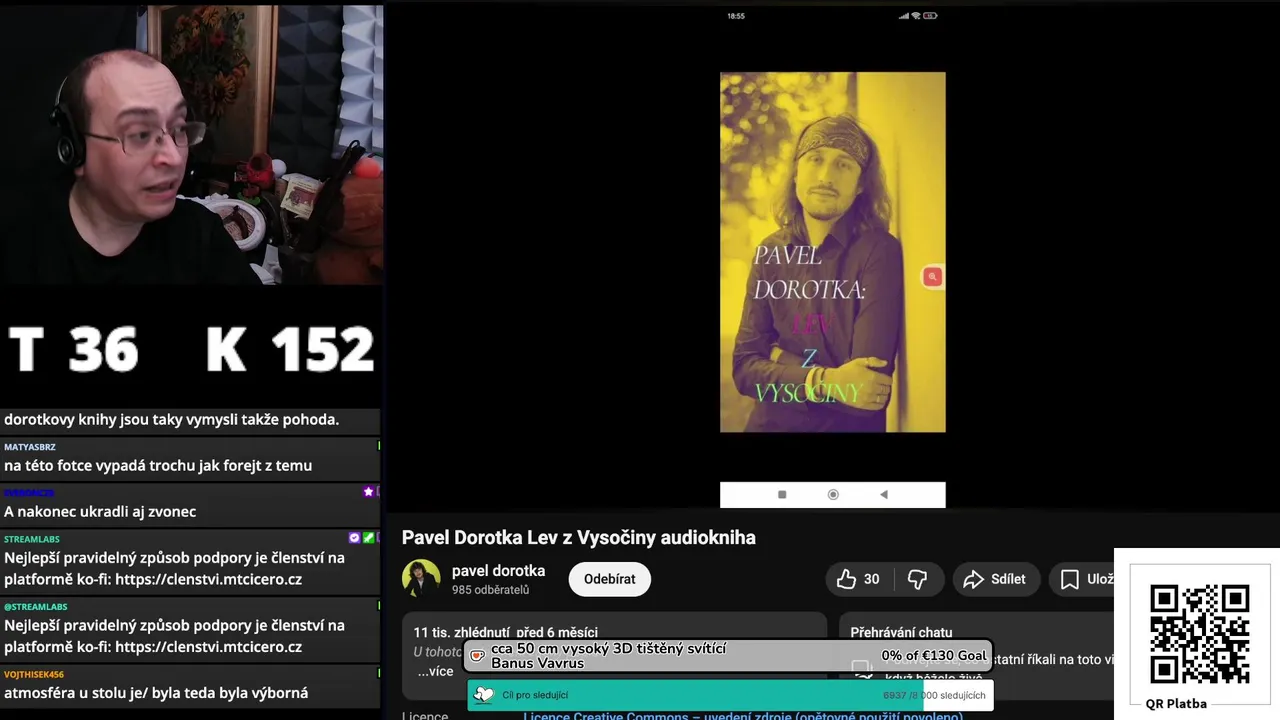1280x720 pixels.
Task: Click the chat message A nakonec ukradli aj zvonec
Action: point(100,512)
